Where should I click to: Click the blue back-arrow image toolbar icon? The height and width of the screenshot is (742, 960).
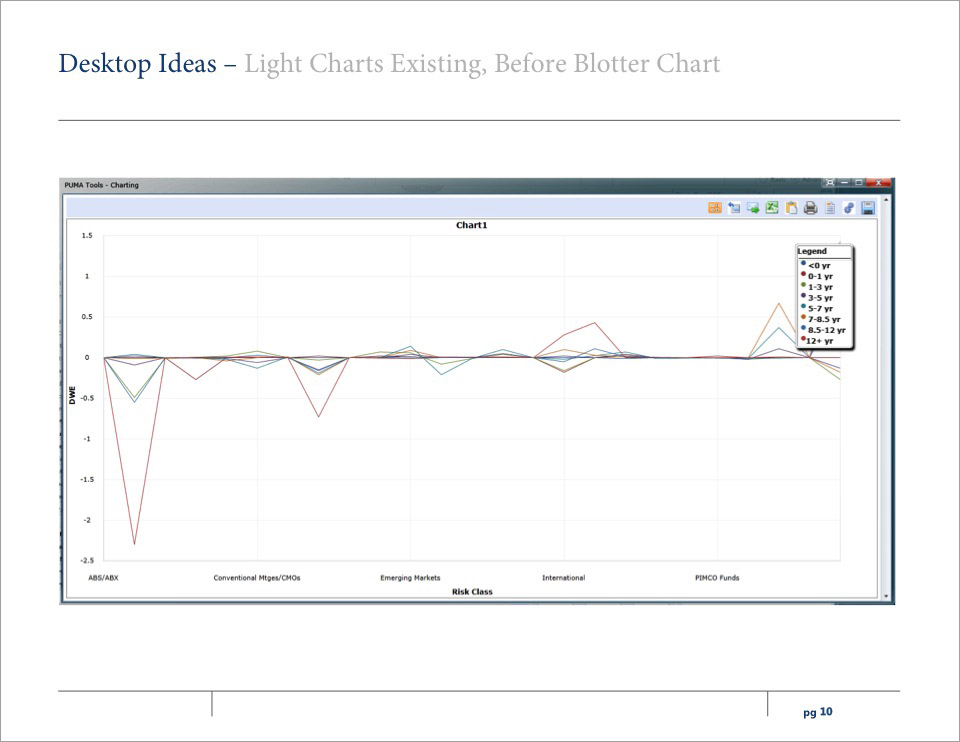(x=734, y=208)
